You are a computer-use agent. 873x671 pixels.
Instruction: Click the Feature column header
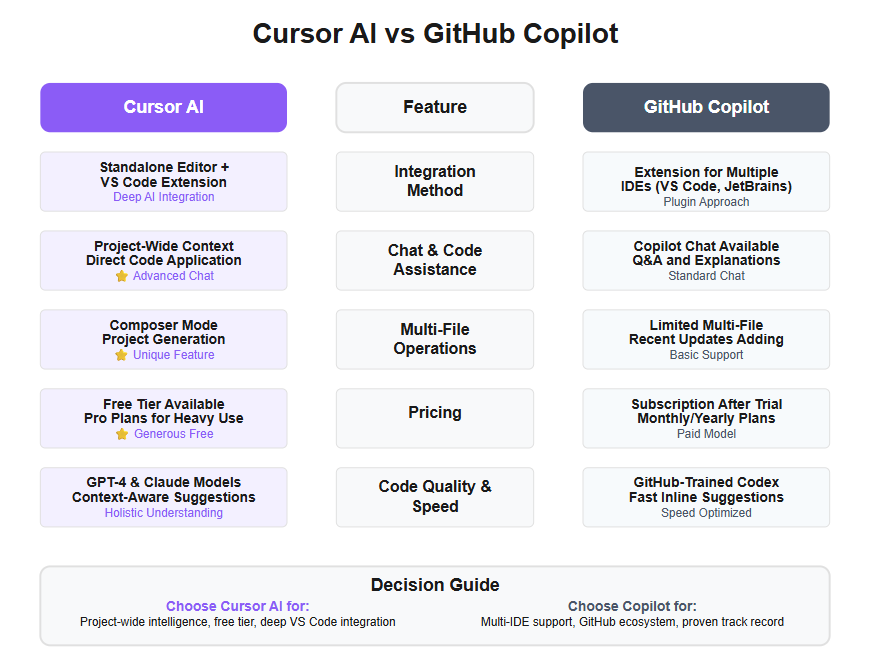(x=435, y=107)
